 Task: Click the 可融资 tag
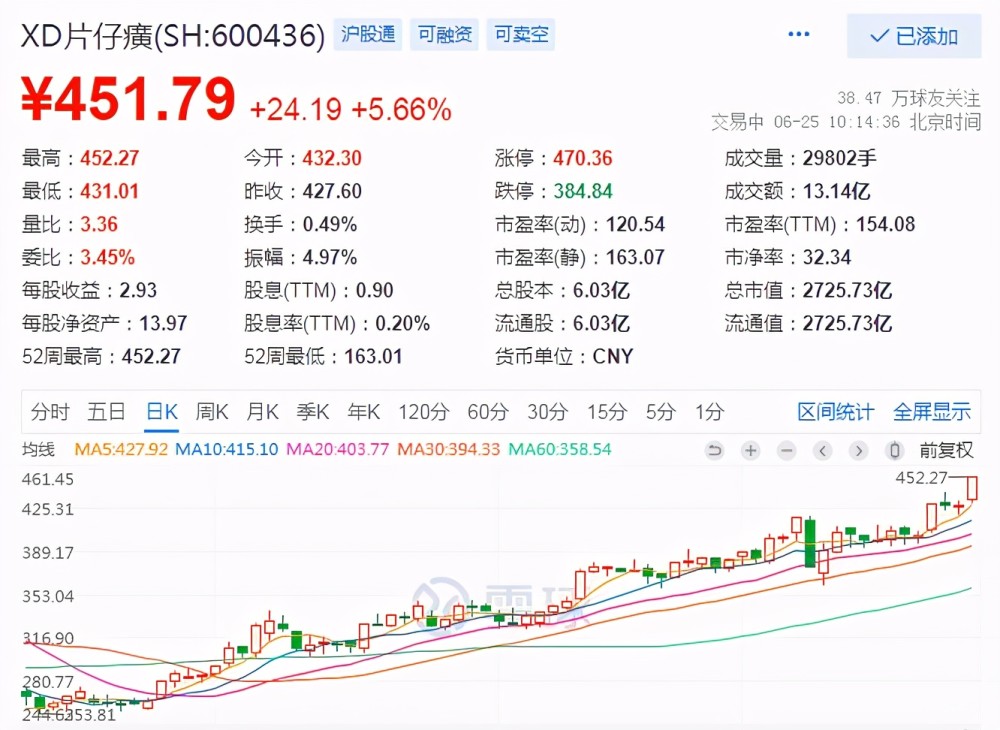(445, 34)
